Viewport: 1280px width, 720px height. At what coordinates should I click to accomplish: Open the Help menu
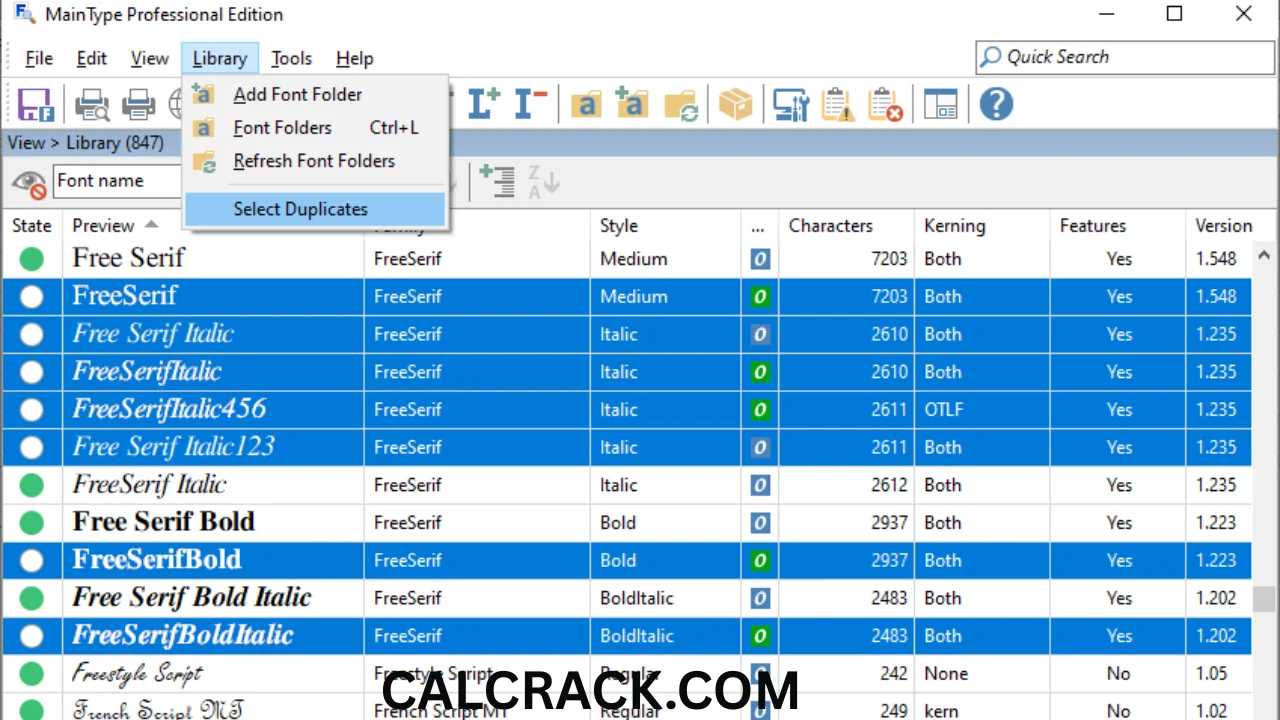[354, 59]
